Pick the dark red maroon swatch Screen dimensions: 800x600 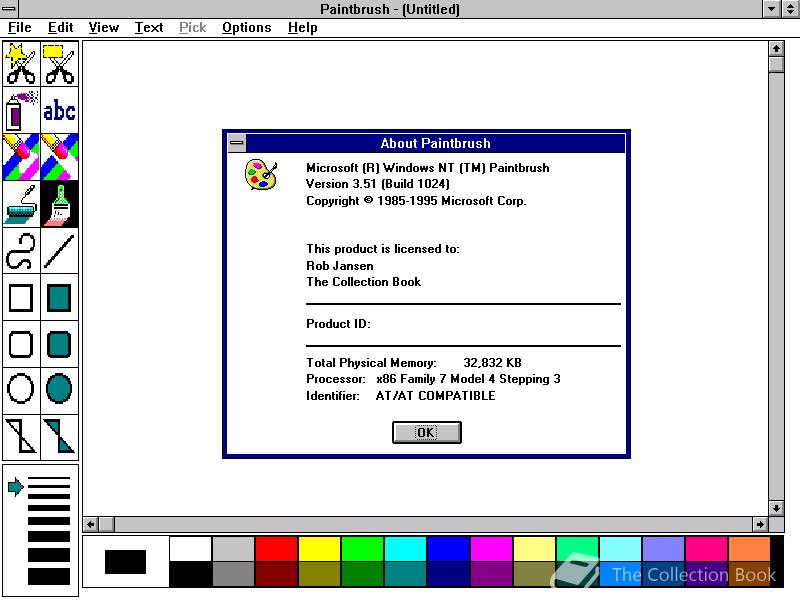coord(276,574)
